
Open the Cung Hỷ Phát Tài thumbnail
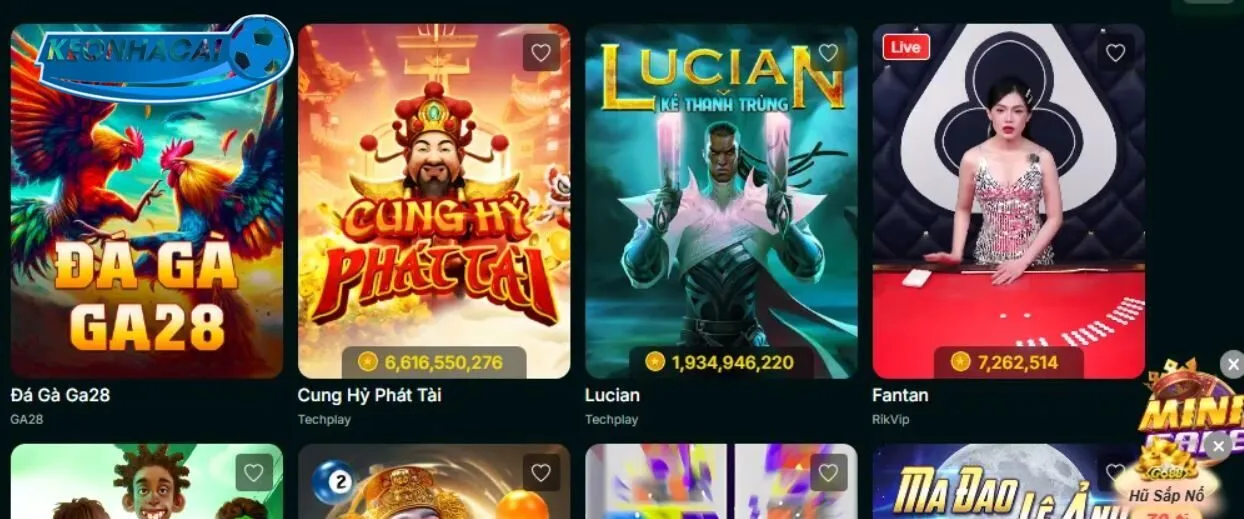pos(434,201)
